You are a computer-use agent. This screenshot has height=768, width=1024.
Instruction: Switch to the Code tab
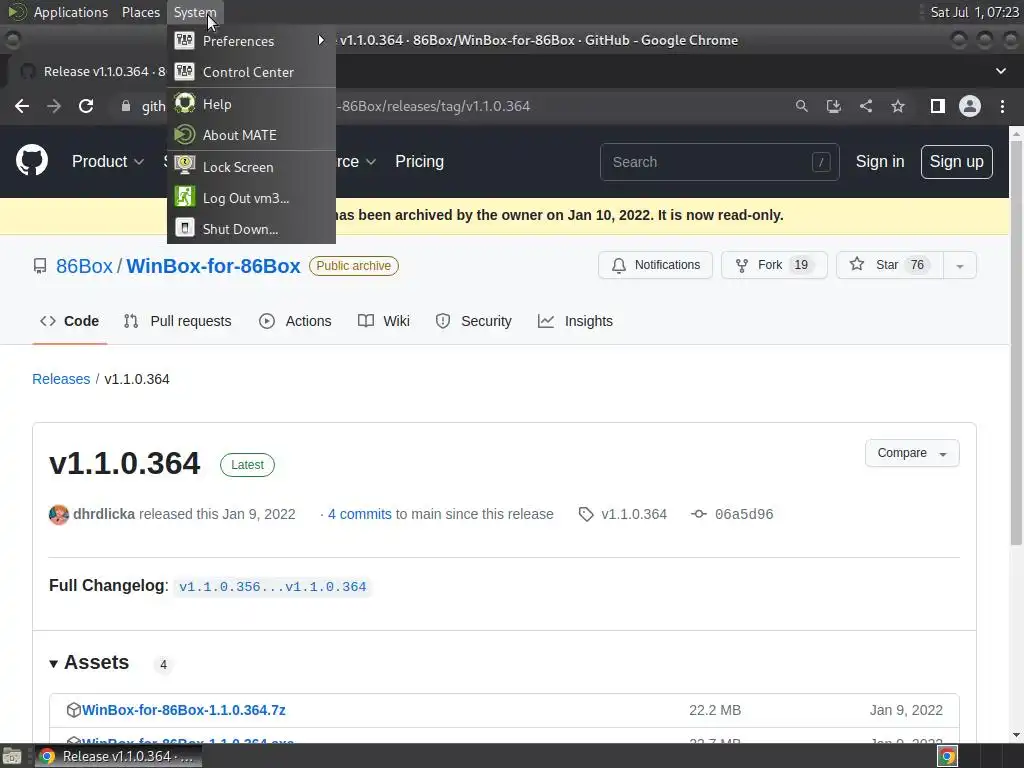pos(69,321)
